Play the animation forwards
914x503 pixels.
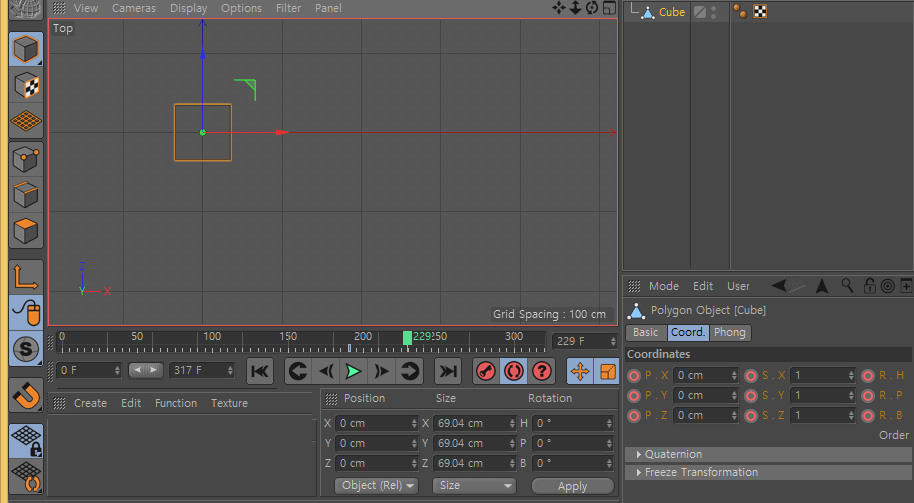[x=353, y=371]
